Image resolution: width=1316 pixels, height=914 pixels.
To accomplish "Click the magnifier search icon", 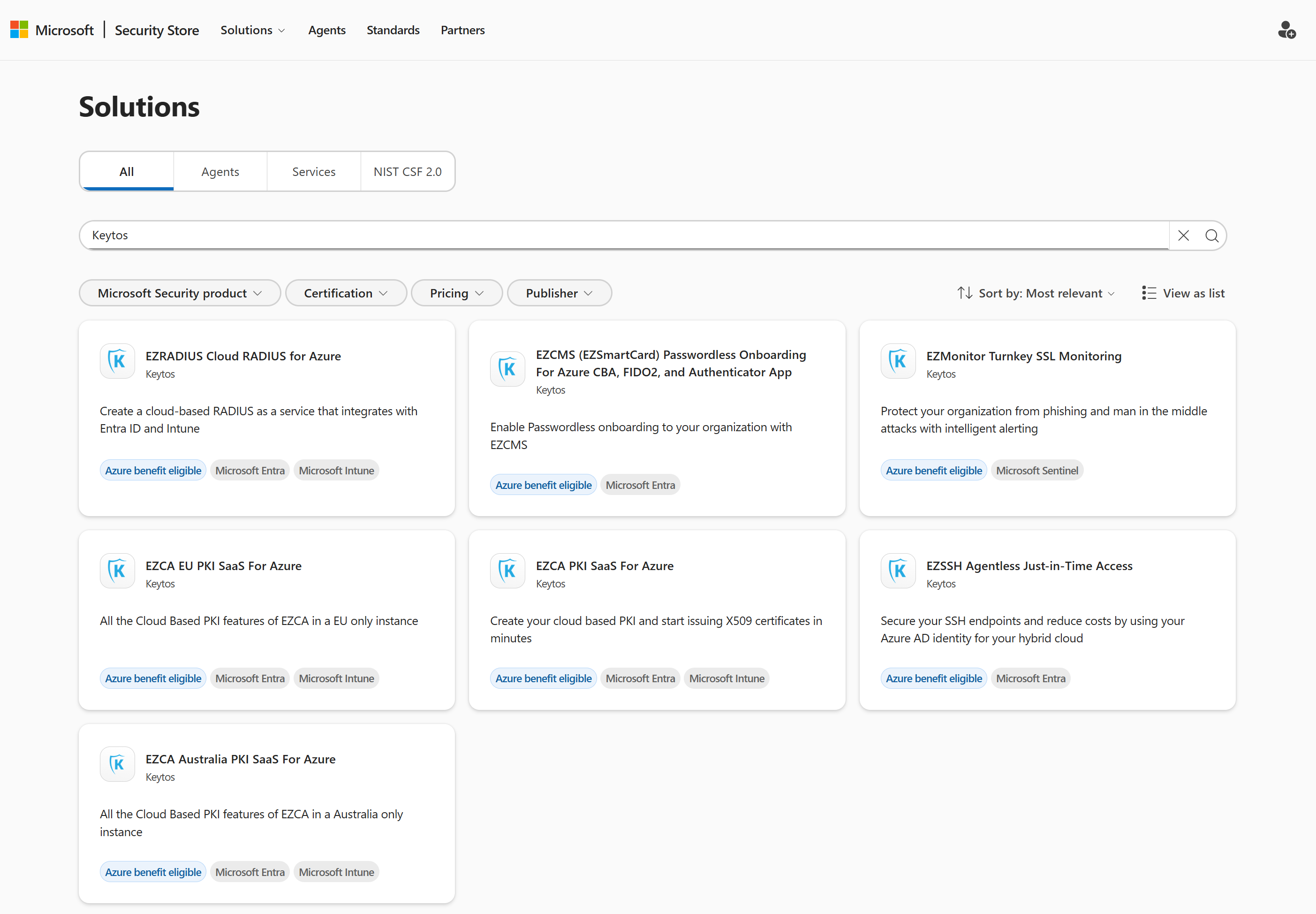I will [x=1211, y=236].
